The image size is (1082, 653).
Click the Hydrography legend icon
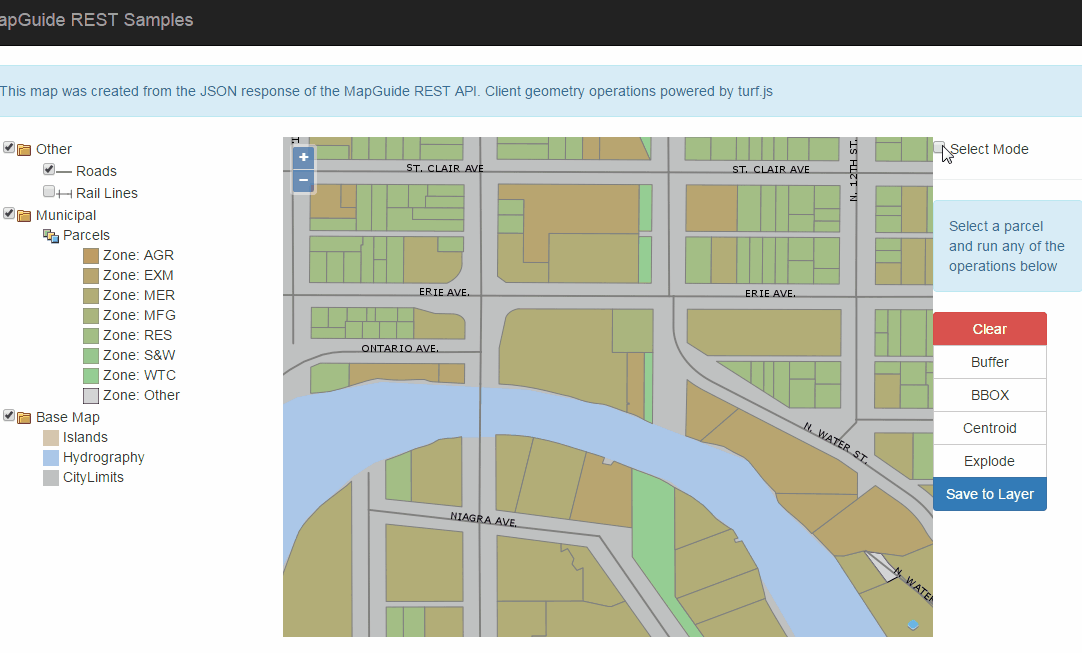[50, 457]
